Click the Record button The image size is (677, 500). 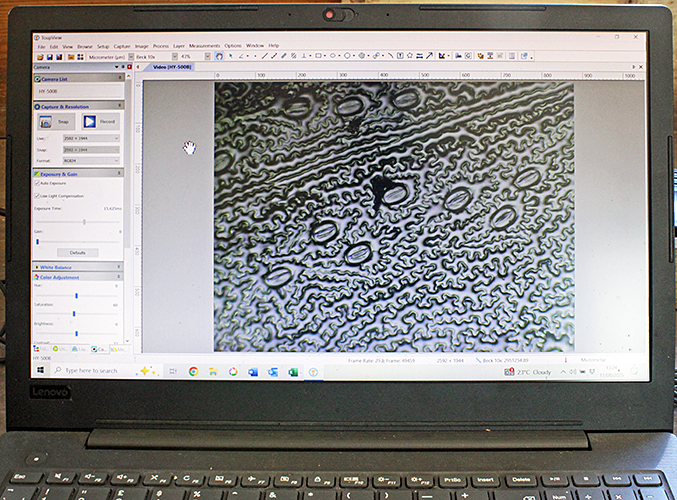tap(100, 122)
